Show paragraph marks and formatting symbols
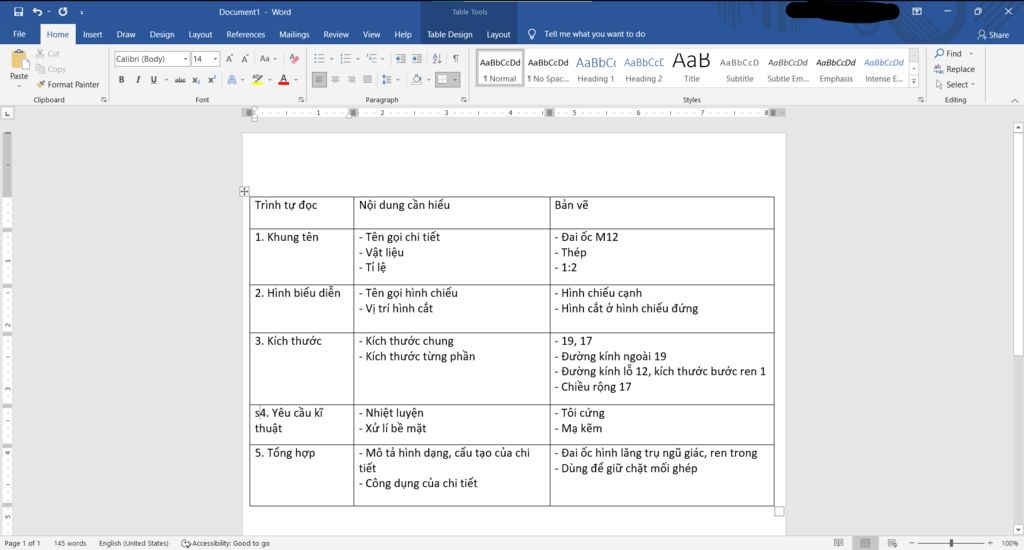Screen dimensions: 1024x550 pos(456,59)
